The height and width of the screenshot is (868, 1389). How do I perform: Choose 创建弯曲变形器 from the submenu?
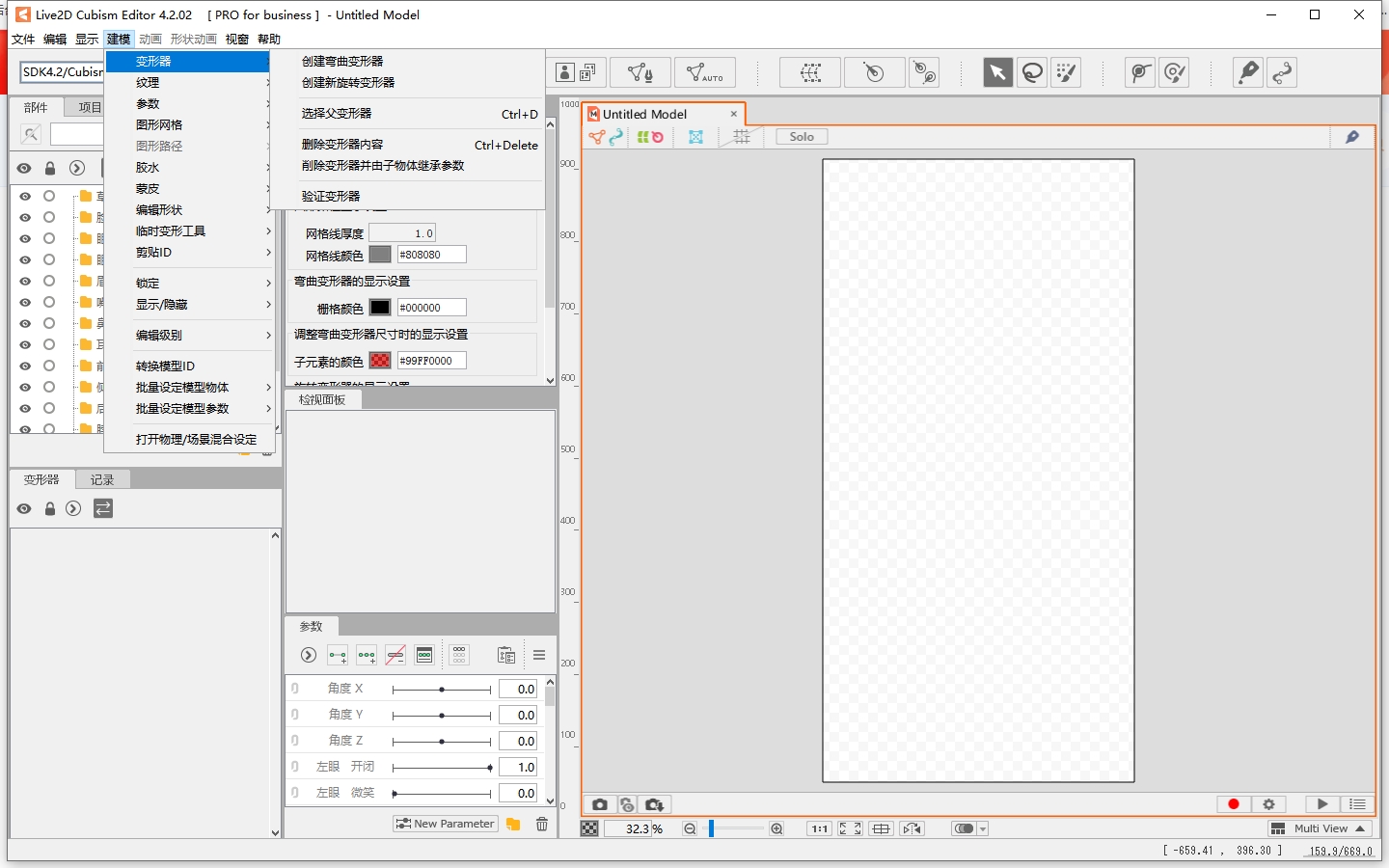coord(342,62)
